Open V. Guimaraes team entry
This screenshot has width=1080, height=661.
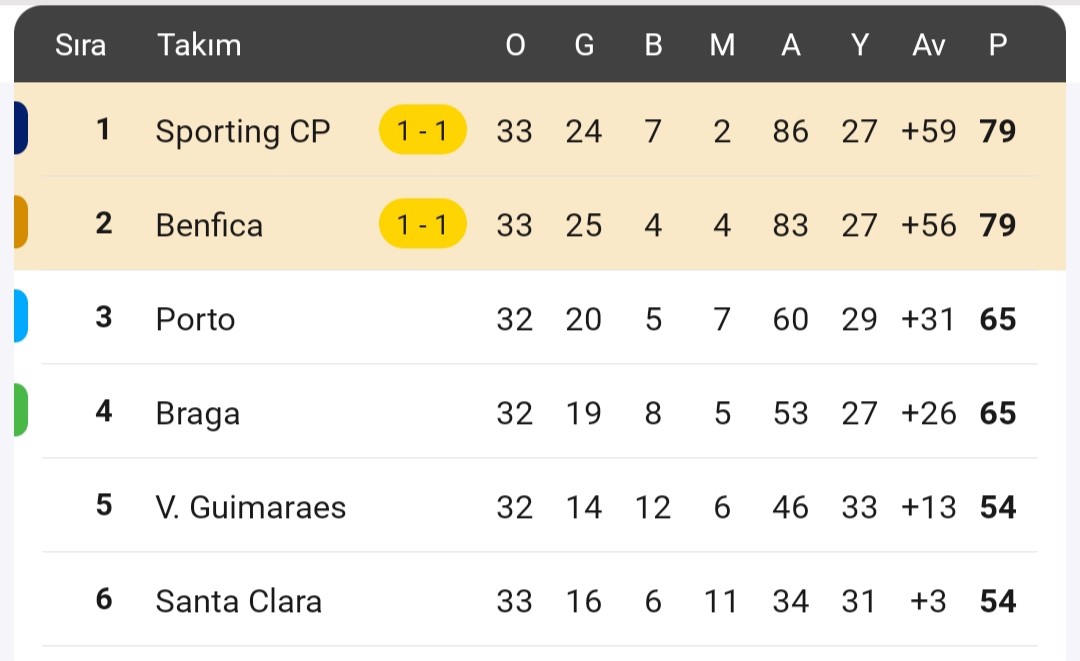[251, 507]
